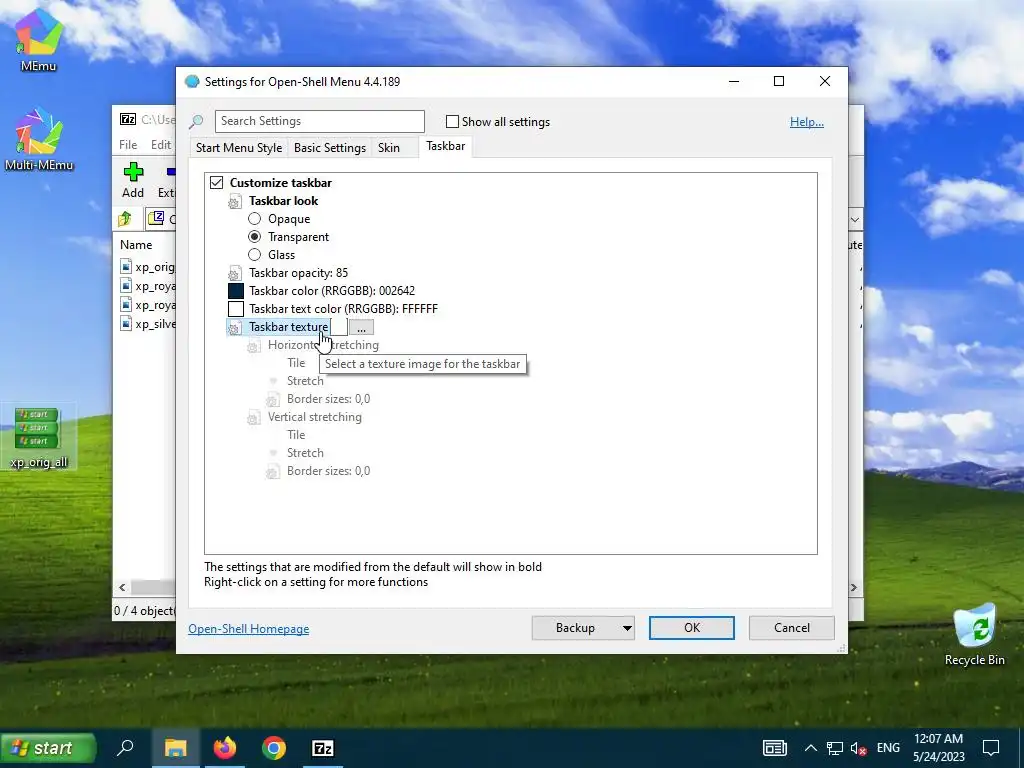Open the Help link
The height and width of the screenshot is (768, 1024).
point(807,122)
